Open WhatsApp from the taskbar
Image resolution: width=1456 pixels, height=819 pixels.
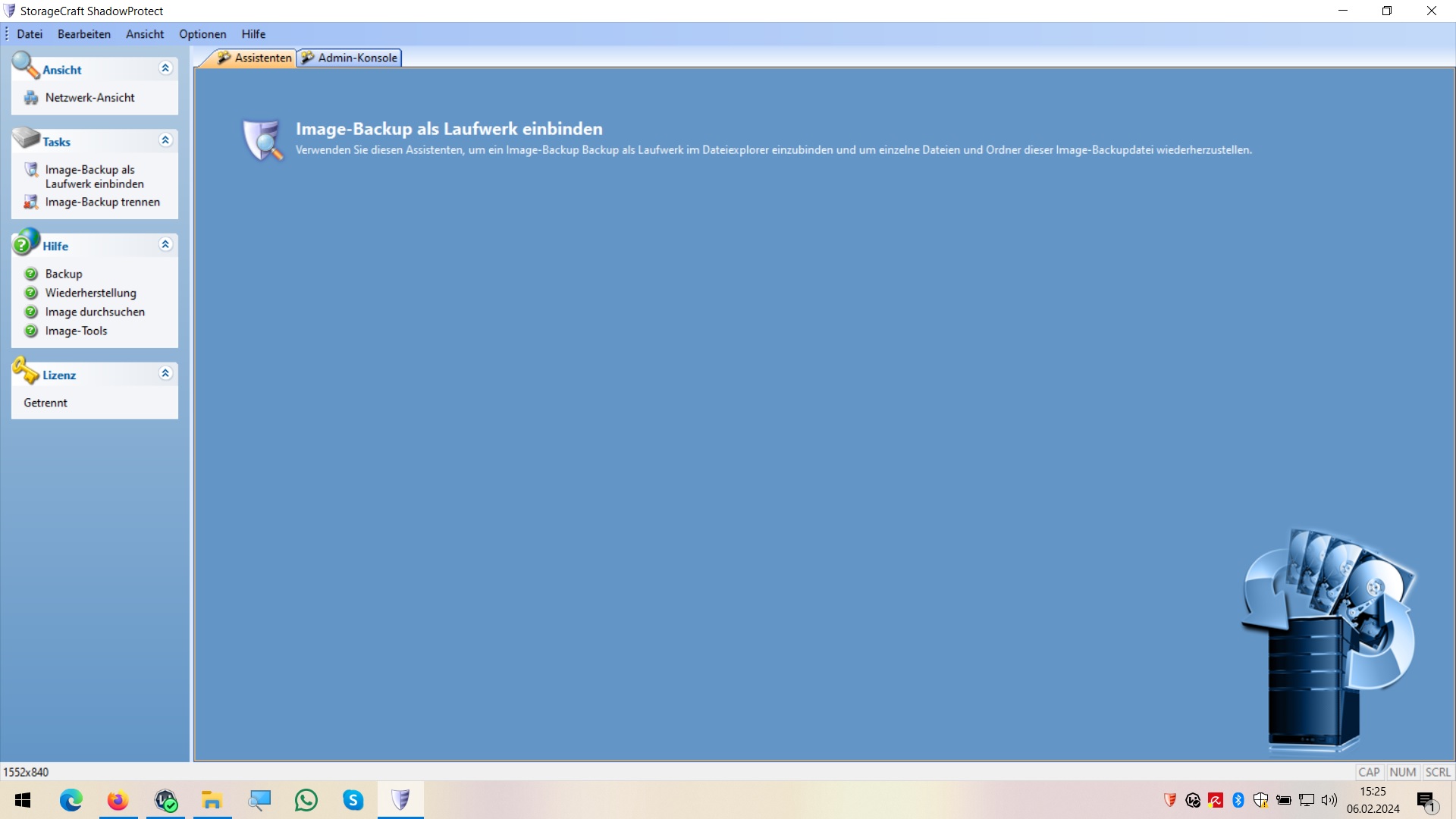pos(306,800)
